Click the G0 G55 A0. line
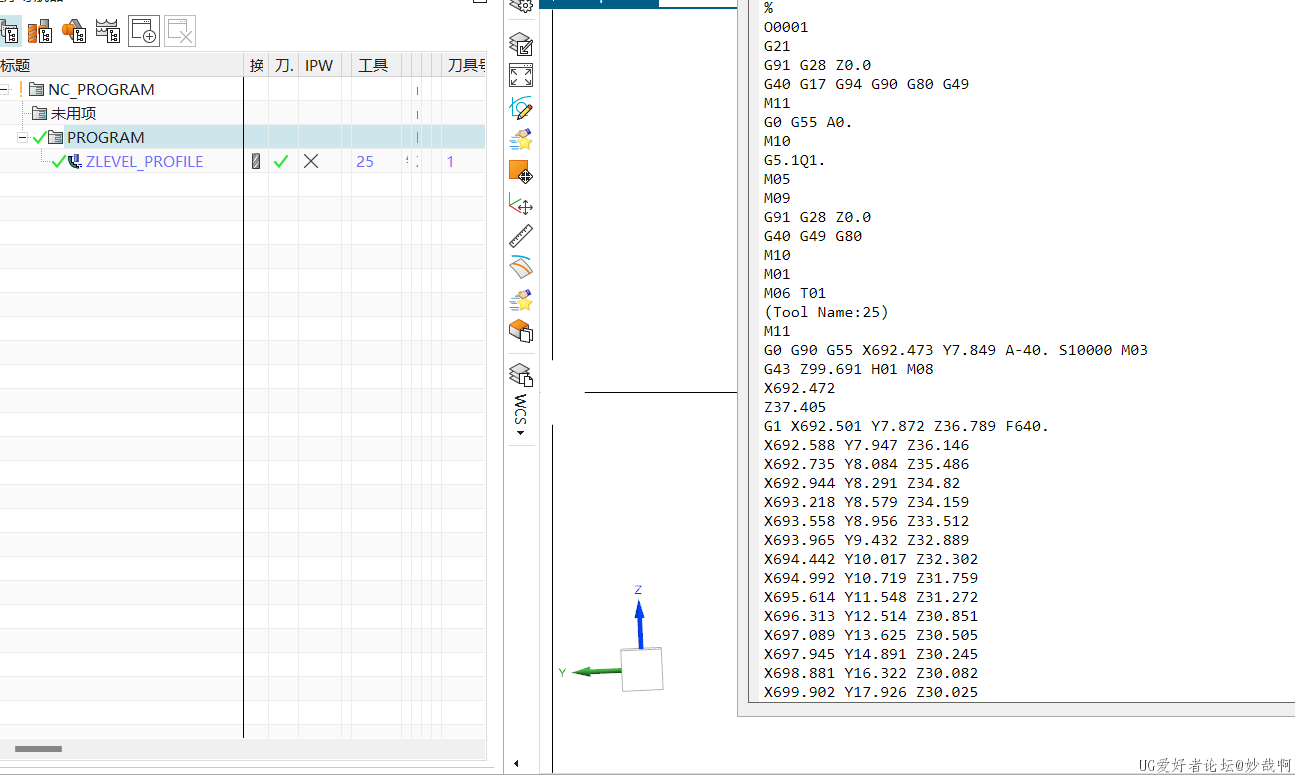The width and height of the screenshot is (1295, 777). 808,122
